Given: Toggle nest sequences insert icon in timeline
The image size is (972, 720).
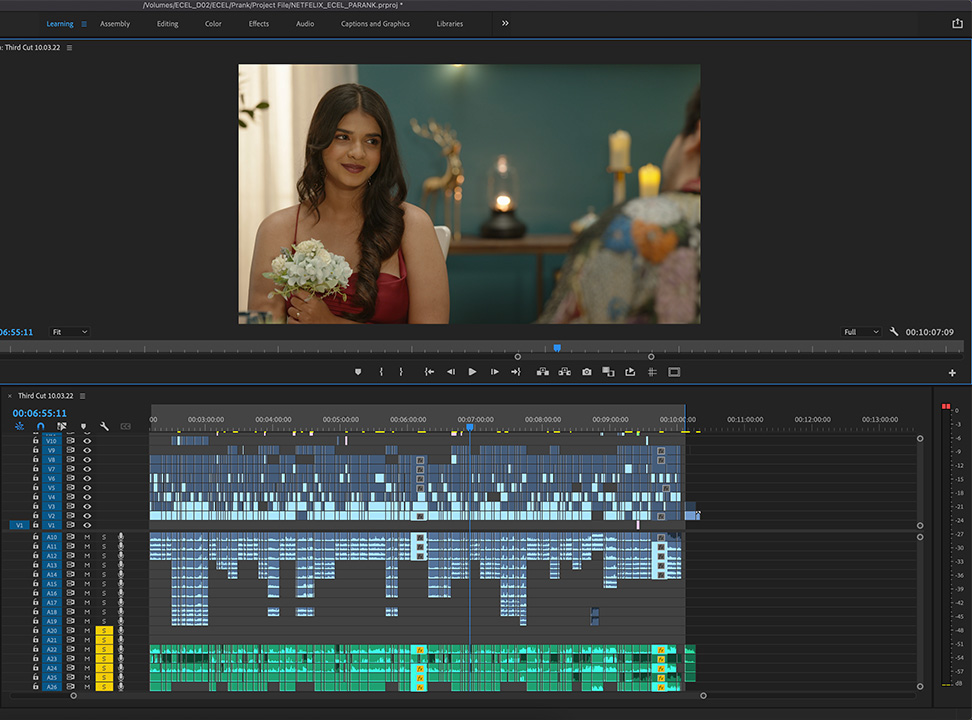Looking at the screenshot, I should click(x=19, y=426).
